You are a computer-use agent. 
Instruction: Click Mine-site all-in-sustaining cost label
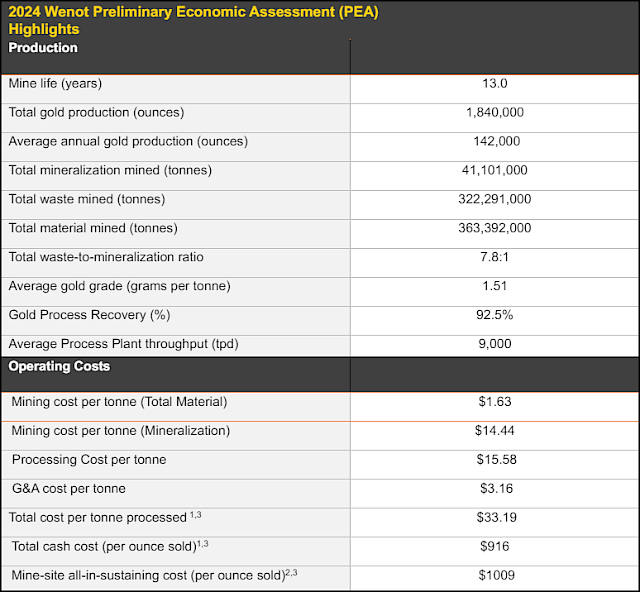coord(154,576)
